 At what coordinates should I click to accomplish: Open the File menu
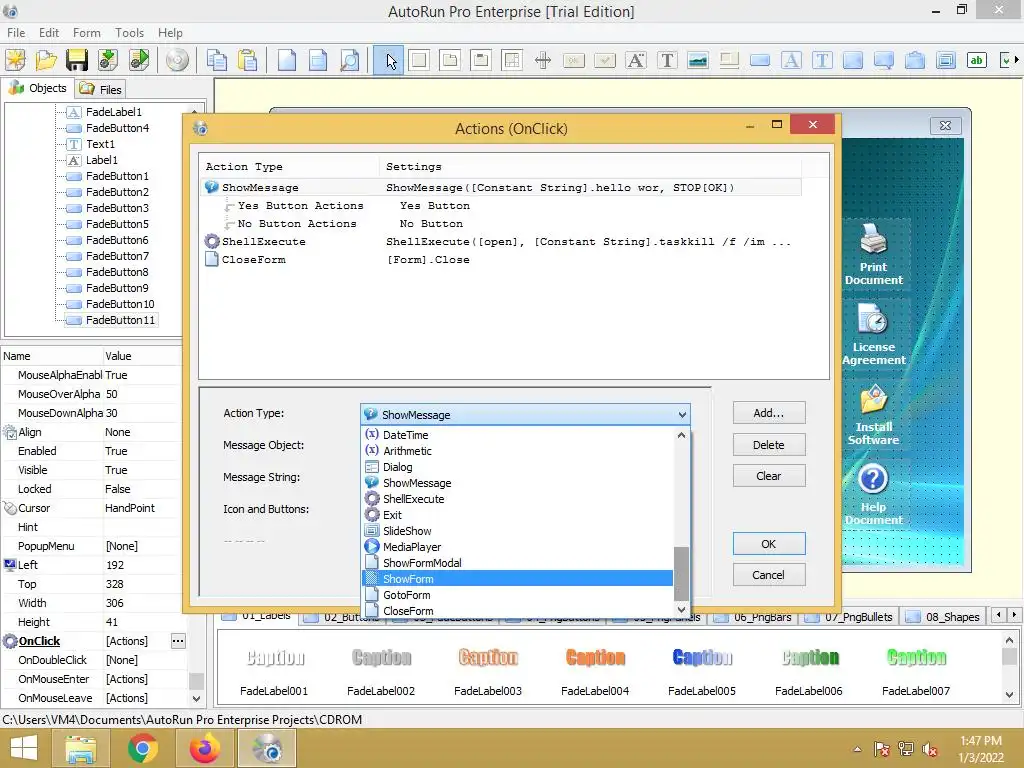(x=16, y=33)
